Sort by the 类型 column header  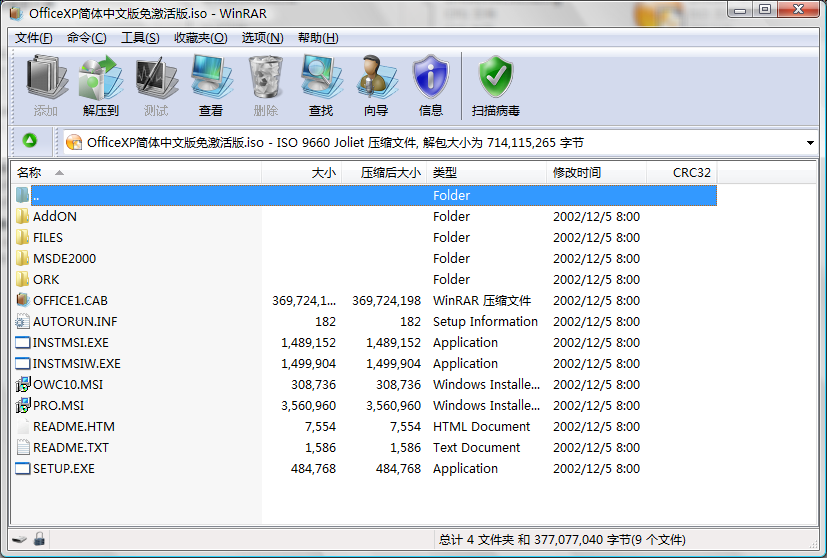[x=486, y=172]
